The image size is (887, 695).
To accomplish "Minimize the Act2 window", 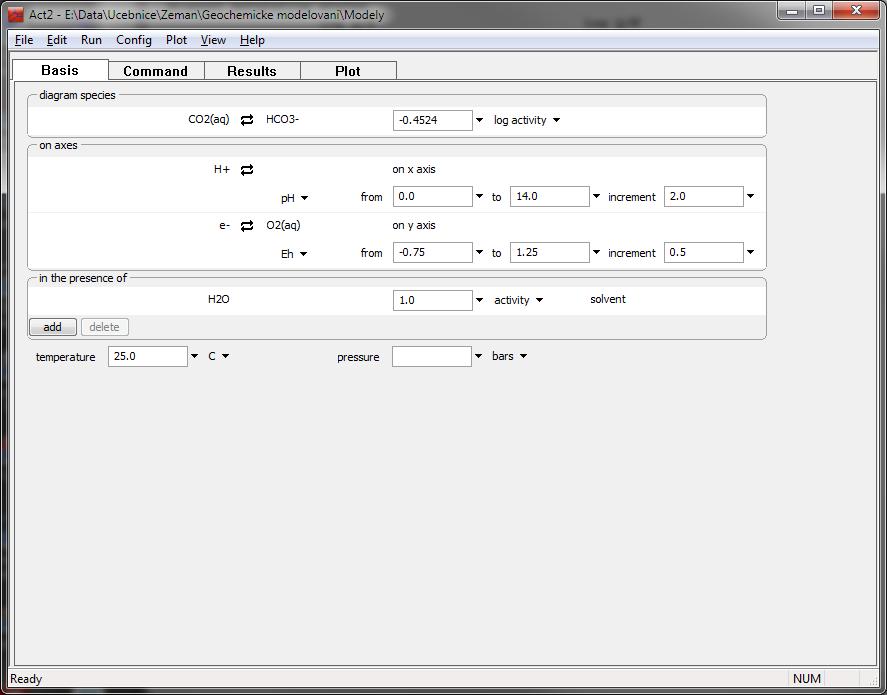I will coord(793,11).
